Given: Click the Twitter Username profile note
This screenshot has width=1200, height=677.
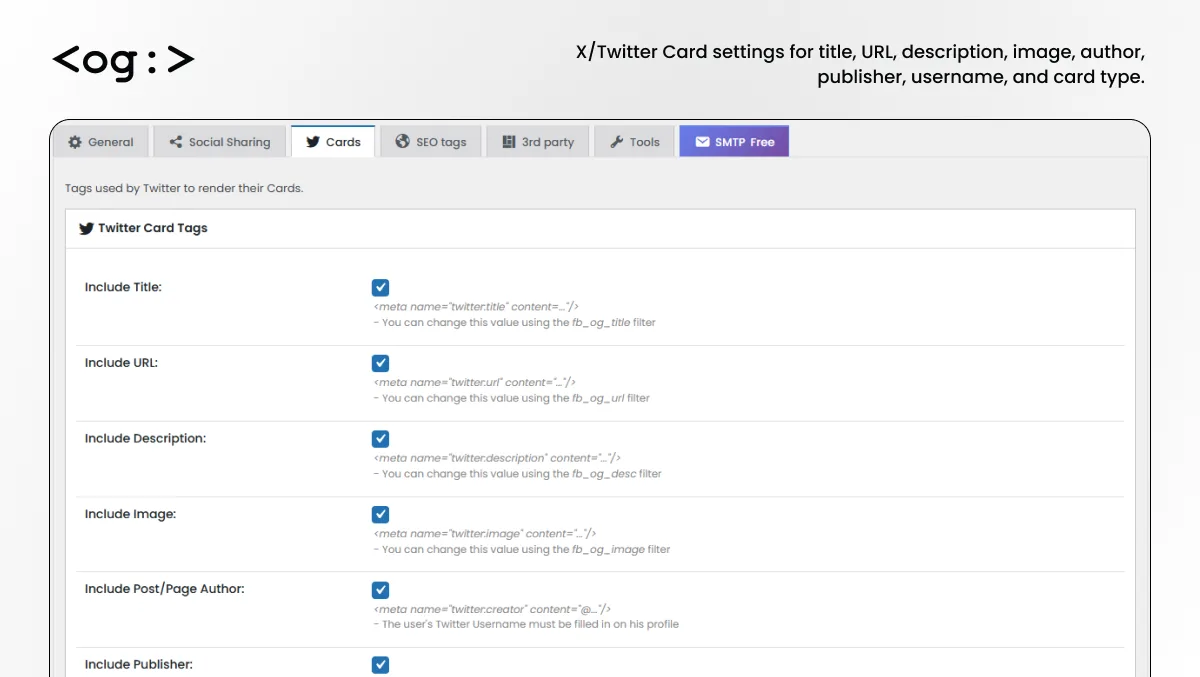Looking at the screenshot, I should 526,624.
